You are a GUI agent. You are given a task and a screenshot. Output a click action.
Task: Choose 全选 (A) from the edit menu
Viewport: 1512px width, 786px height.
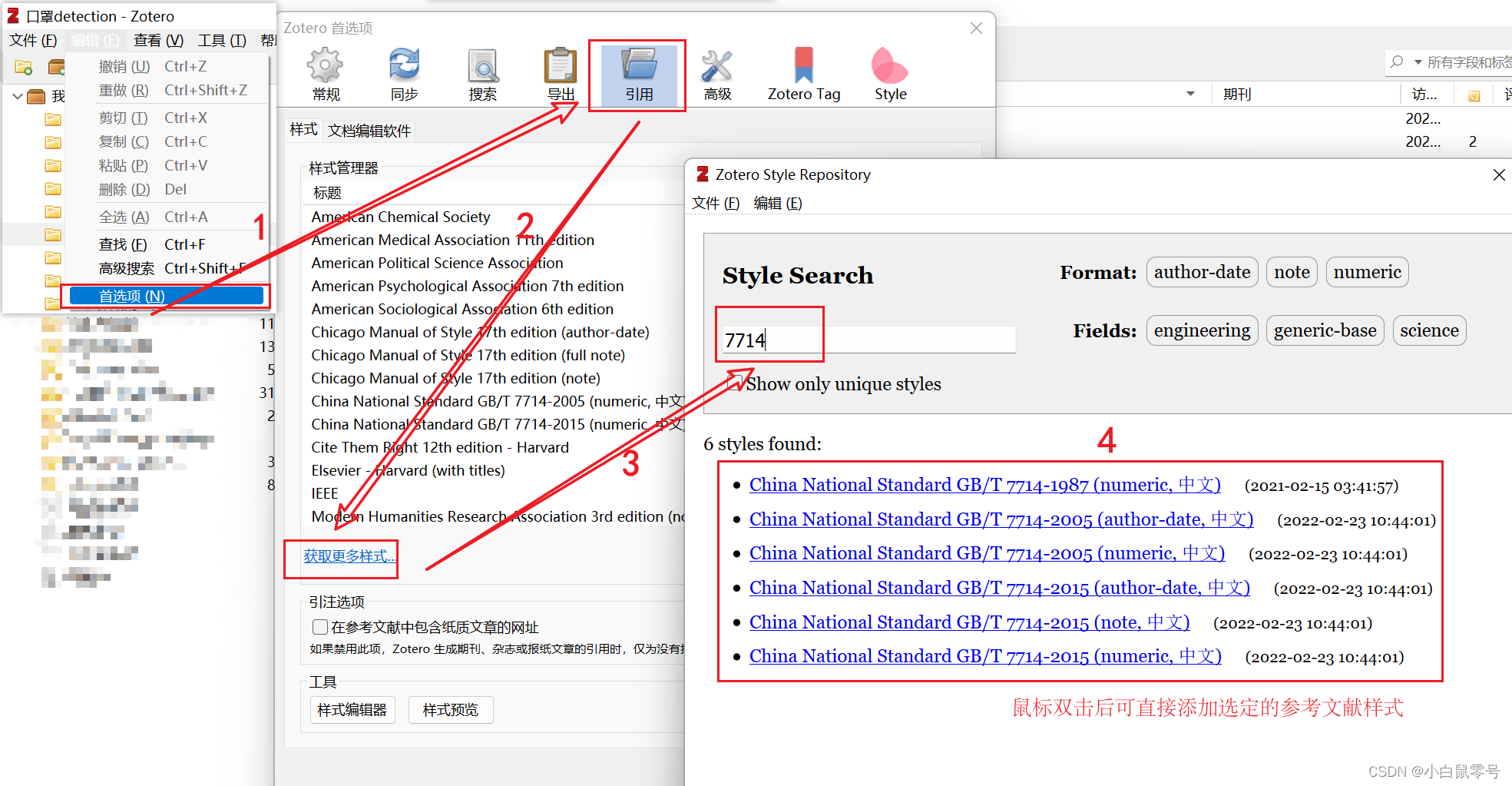[167, 217]
